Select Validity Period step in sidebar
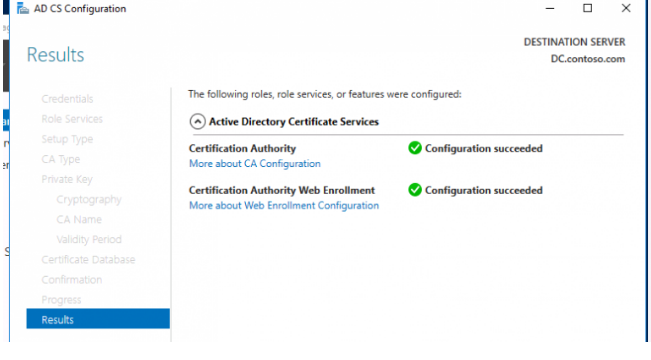The image size is (651, 360). (89, 240)
